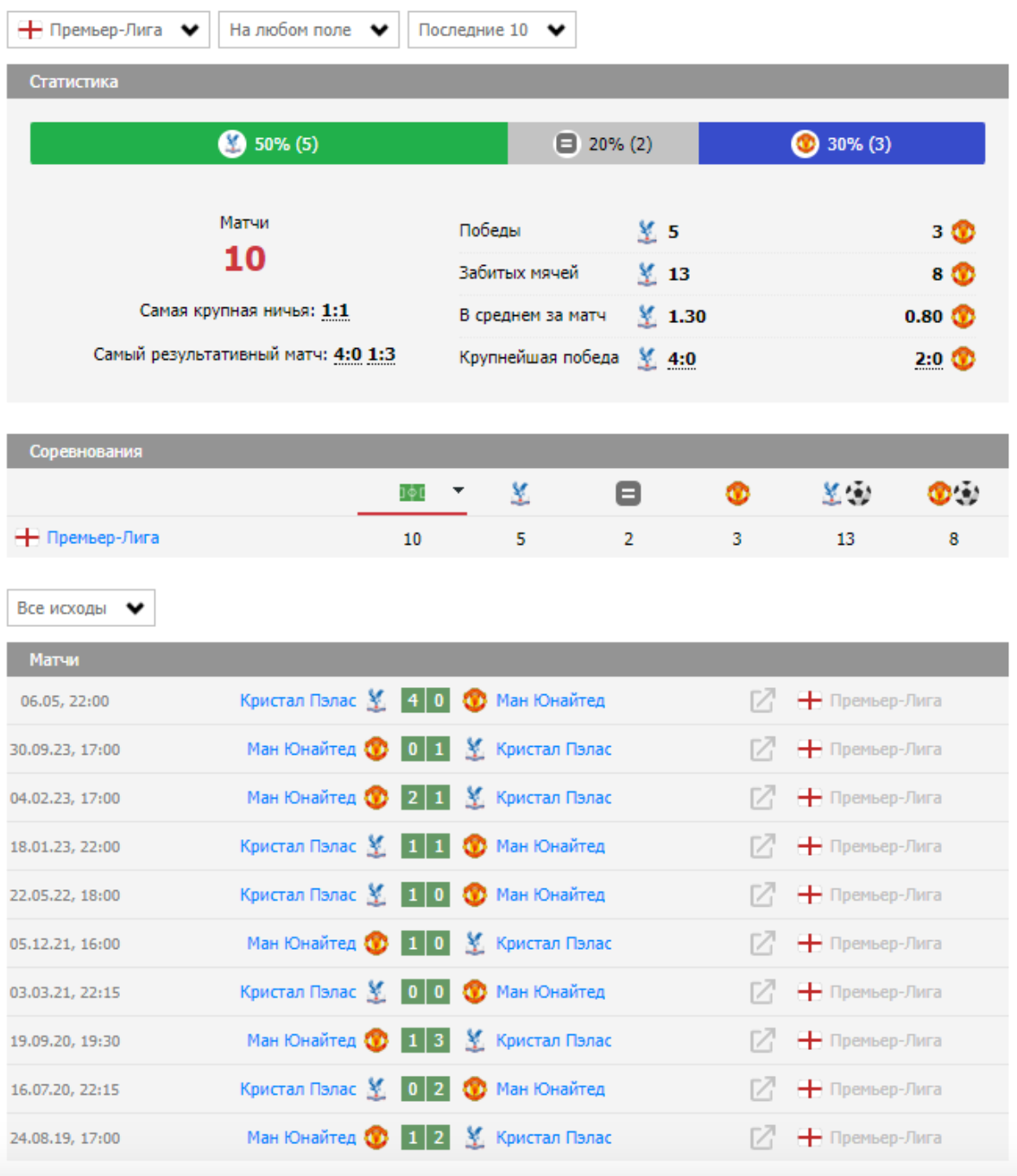Click the draws column icon in Соревнования

628,493
